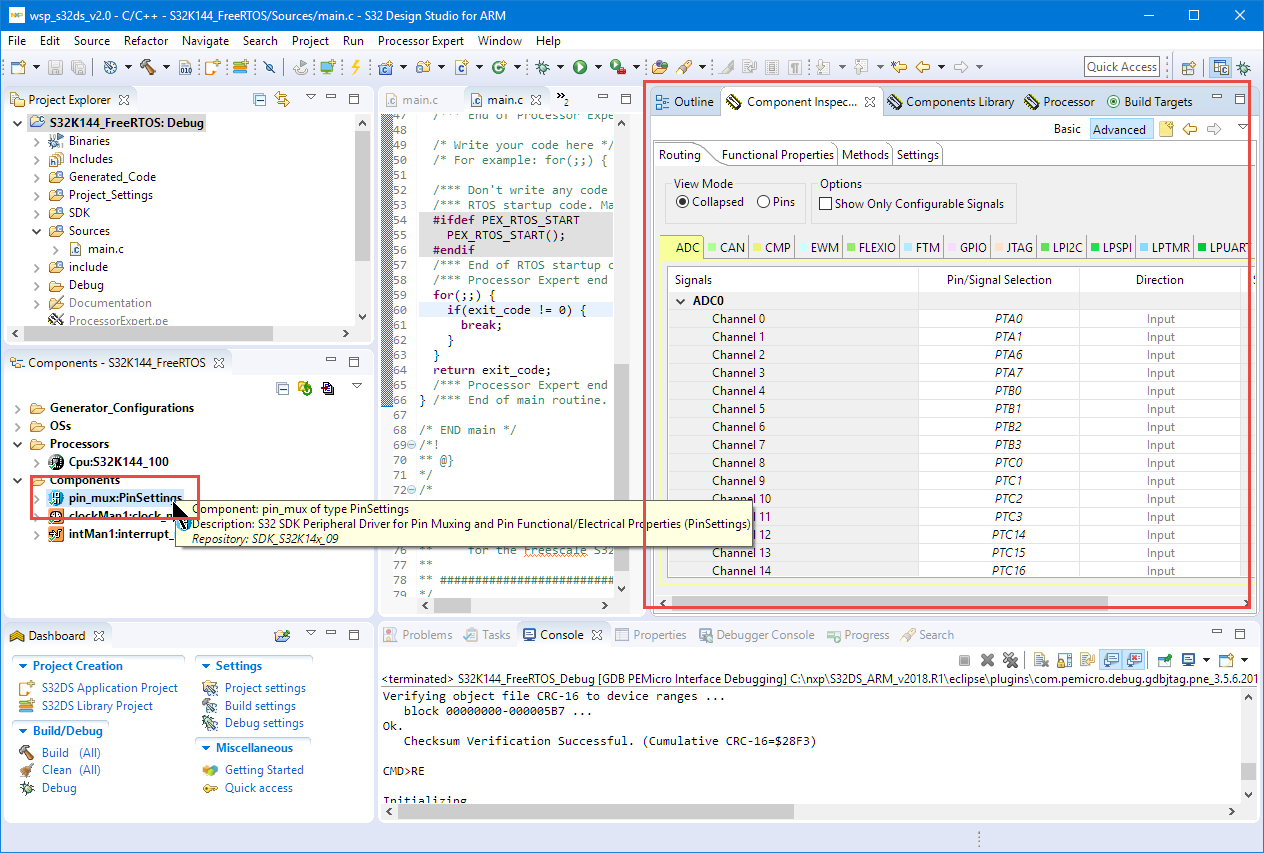Click the Save toolbar icon
Viewport: 1264px width, 853px height.
click(x=55, y=67)
